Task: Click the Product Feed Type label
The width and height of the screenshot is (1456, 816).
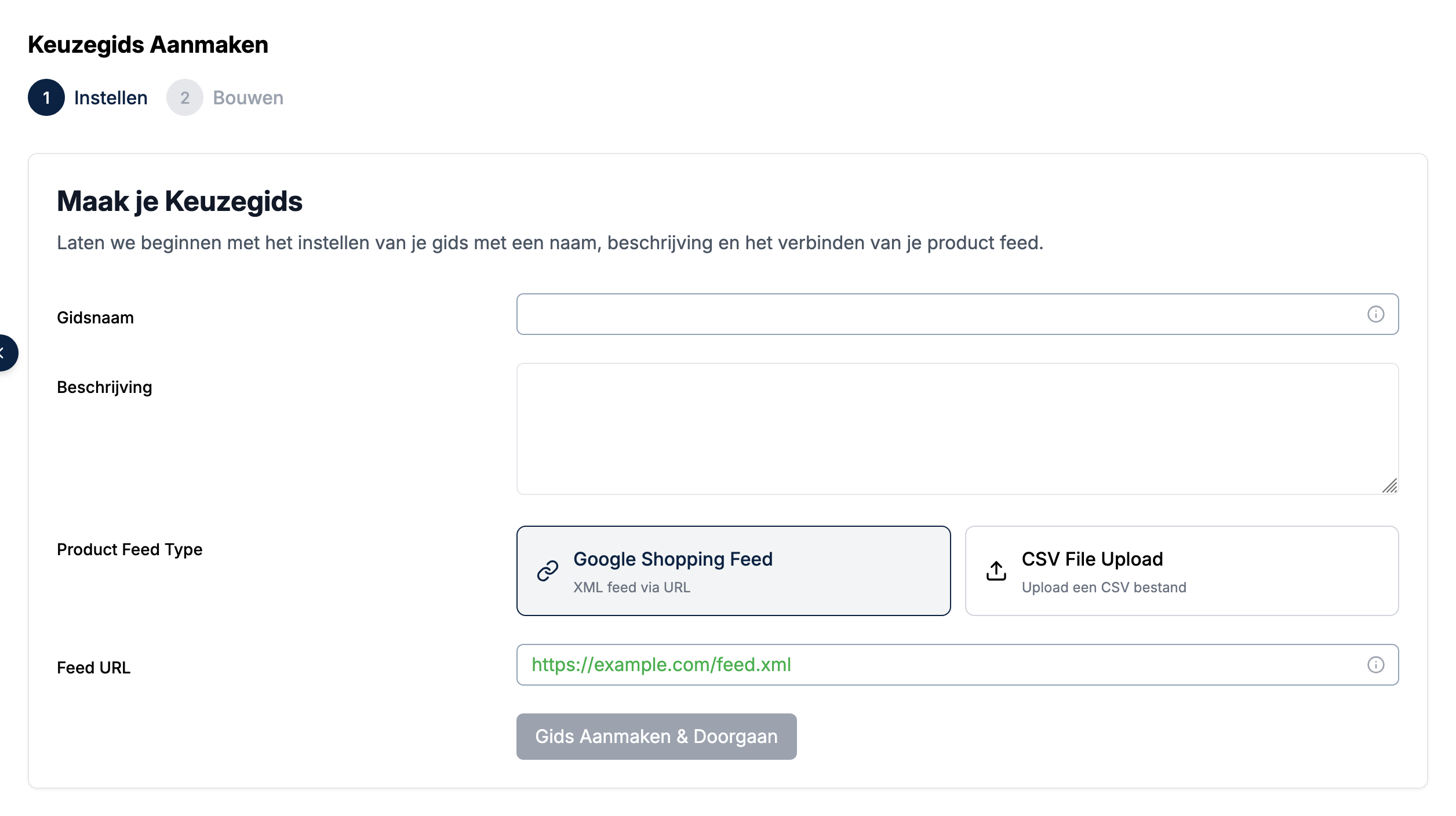Action: 129,549
